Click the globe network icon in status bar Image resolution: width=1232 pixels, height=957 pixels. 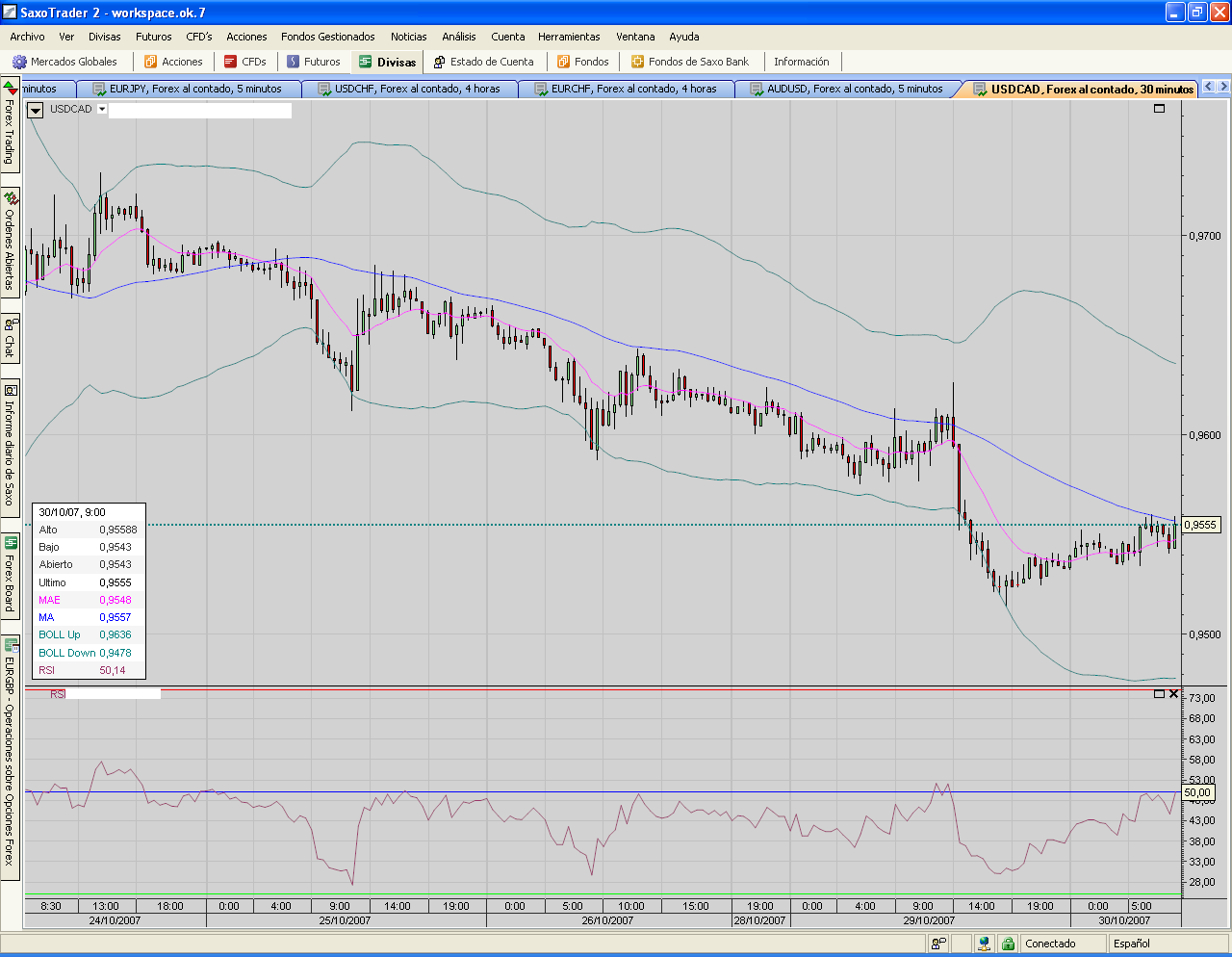pos(984,944)
